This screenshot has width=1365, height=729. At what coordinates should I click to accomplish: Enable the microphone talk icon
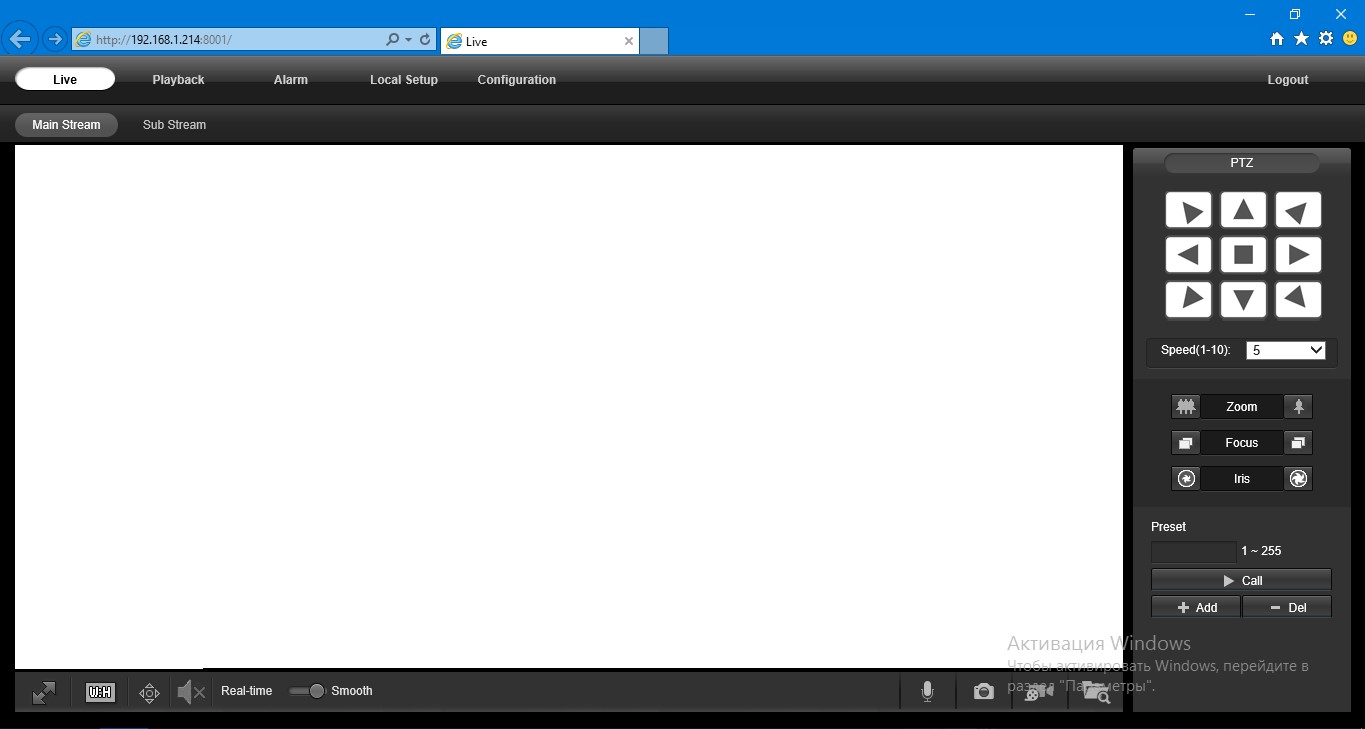927,692
